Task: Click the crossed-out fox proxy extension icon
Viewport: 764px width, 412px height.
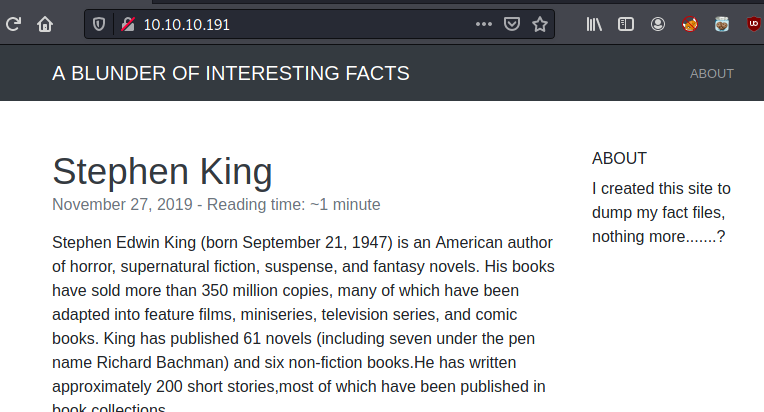Action: 690,24
